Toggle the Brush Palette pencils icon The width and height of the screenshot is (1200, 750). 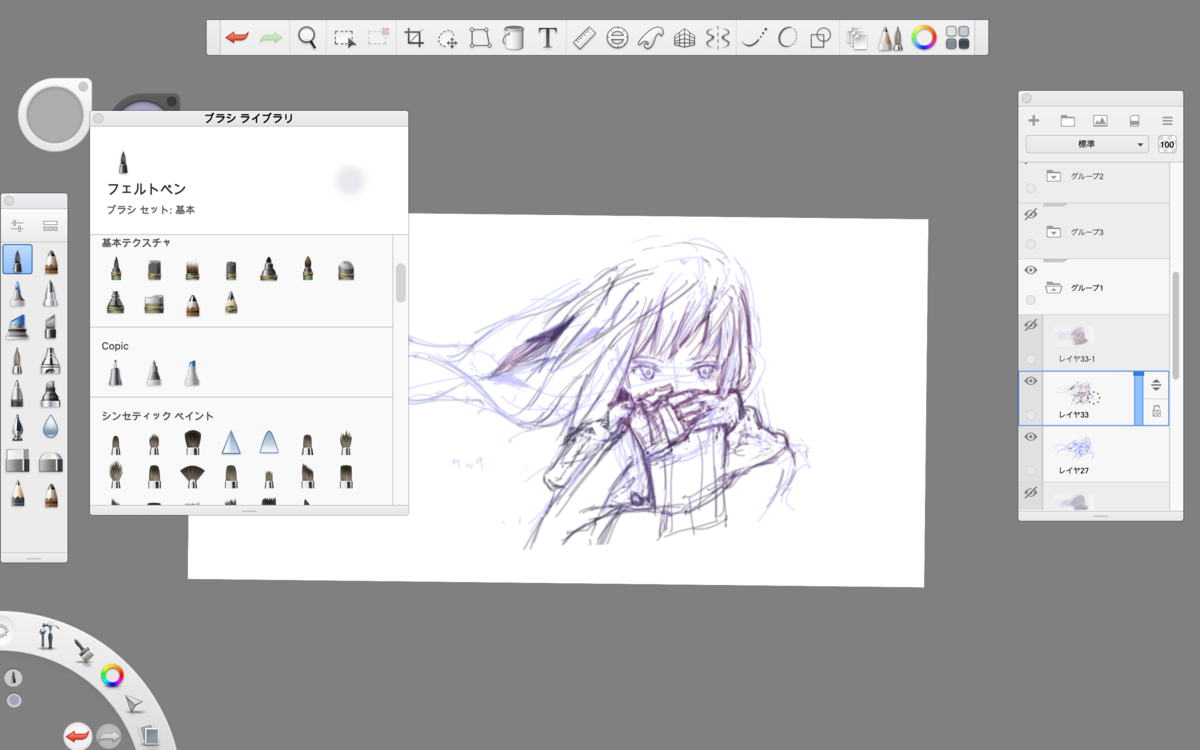[x=889, y=38]
